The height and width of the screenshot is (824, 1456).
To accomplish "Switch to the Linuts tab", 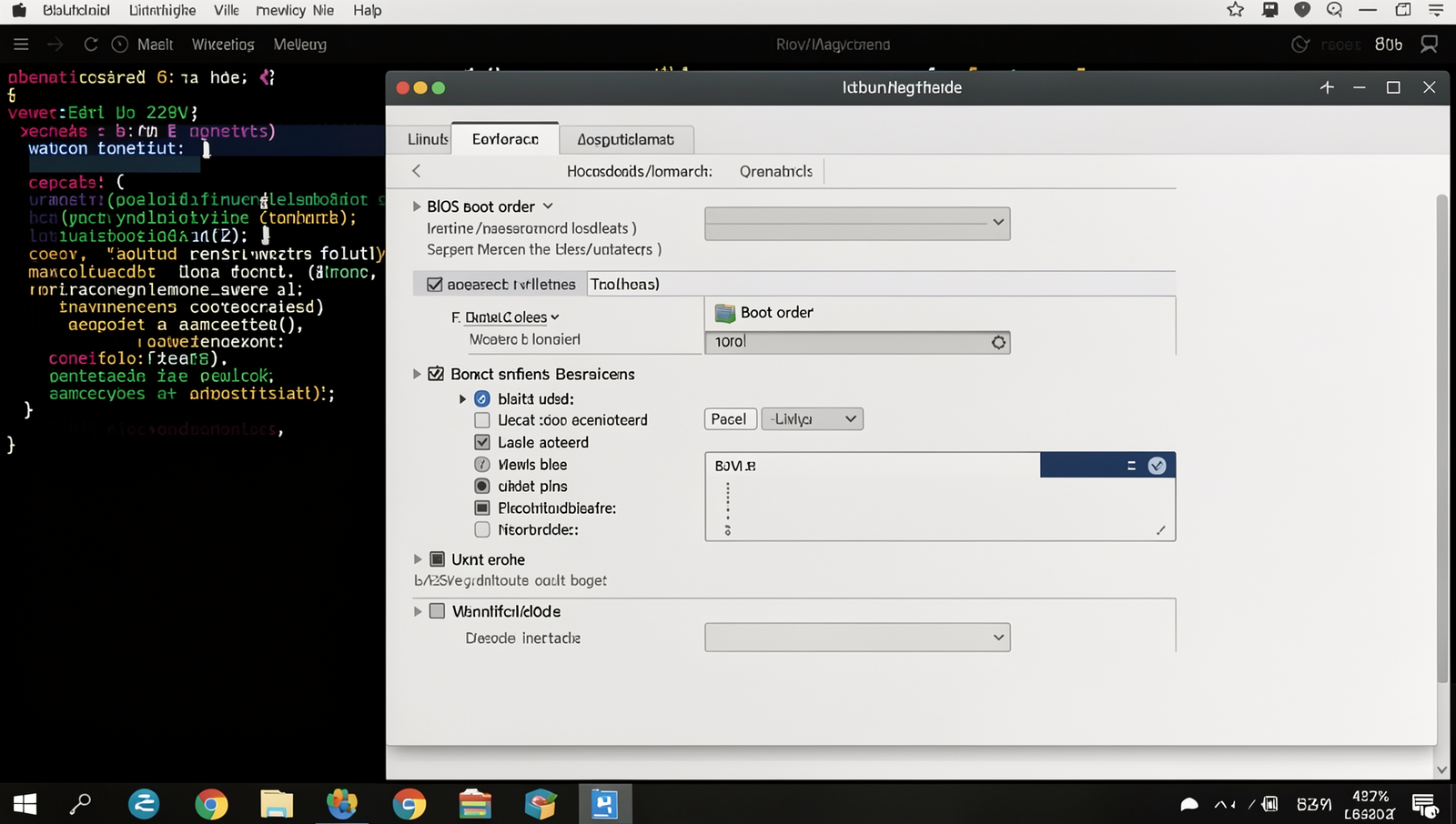I will click(428, 139).
